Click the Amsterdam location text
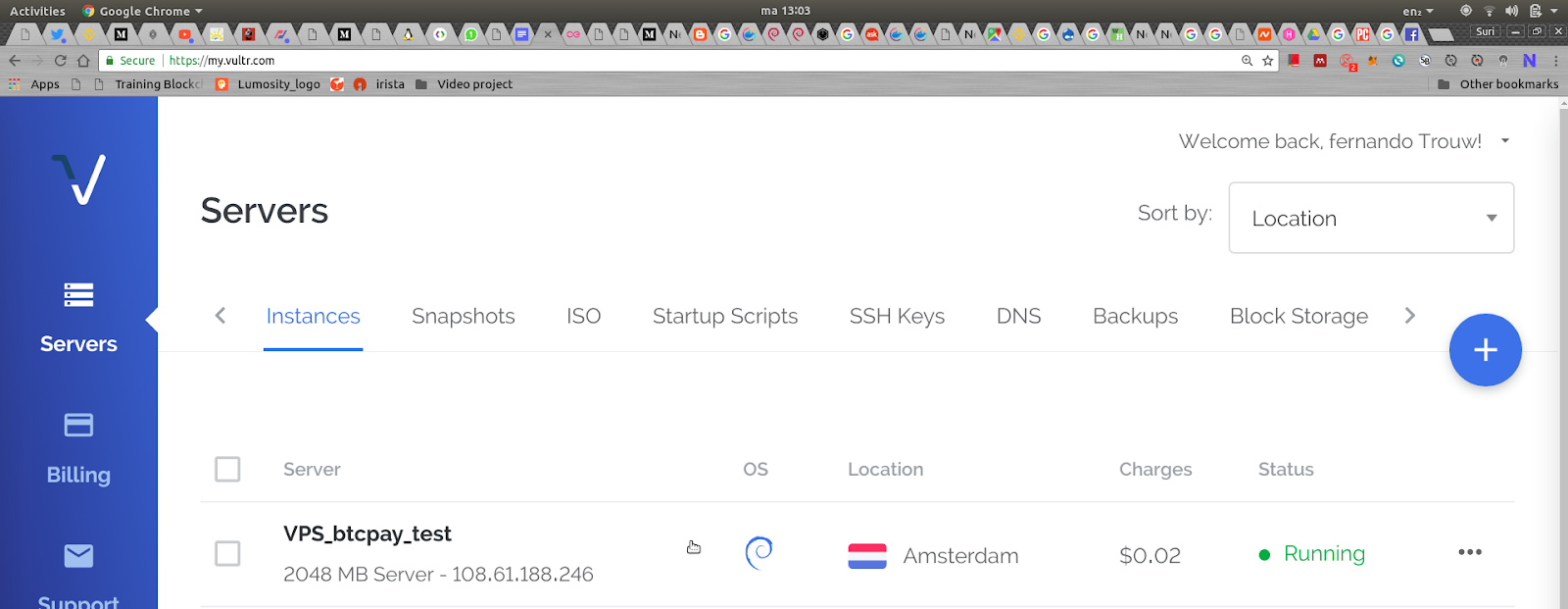This screenshot has height=609, width=1568. [960, 556]
